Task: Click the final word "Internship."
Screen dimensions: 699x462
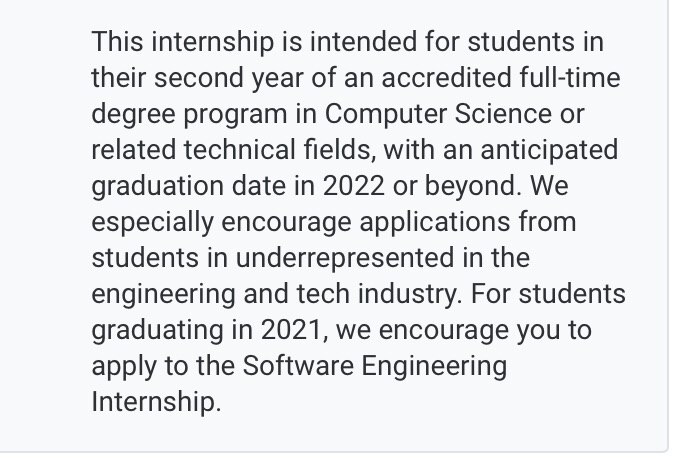Action: point(156,402)
